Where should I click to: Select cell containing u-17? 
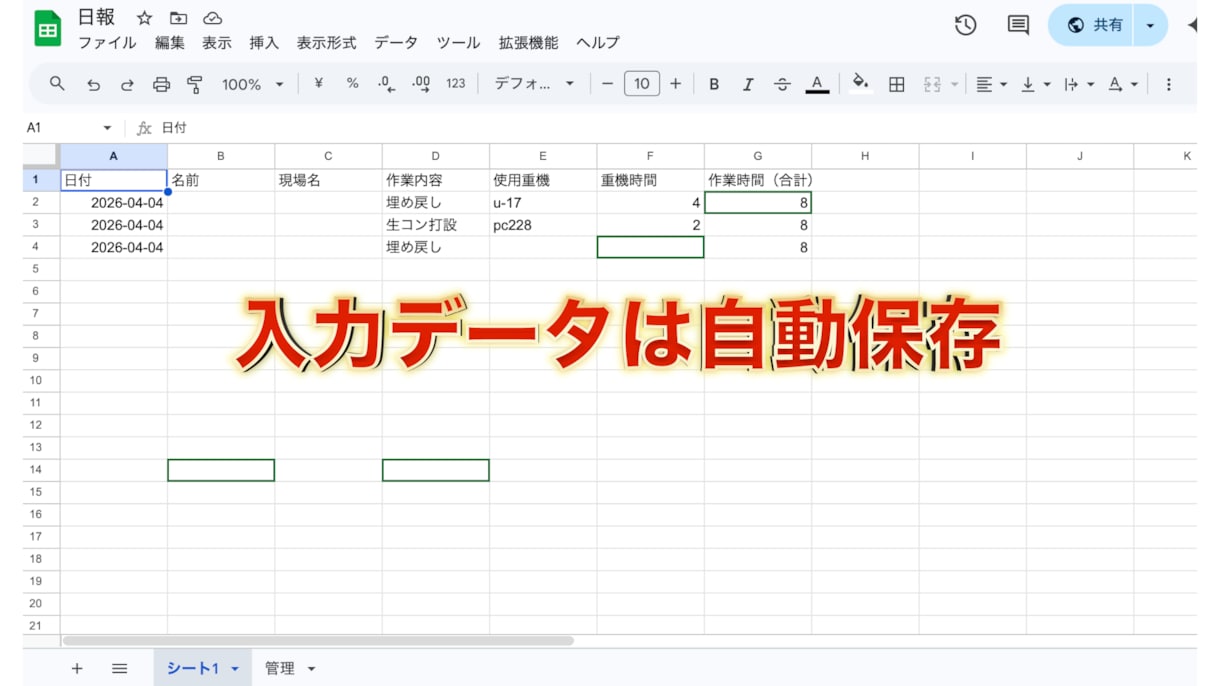[543, 203]
